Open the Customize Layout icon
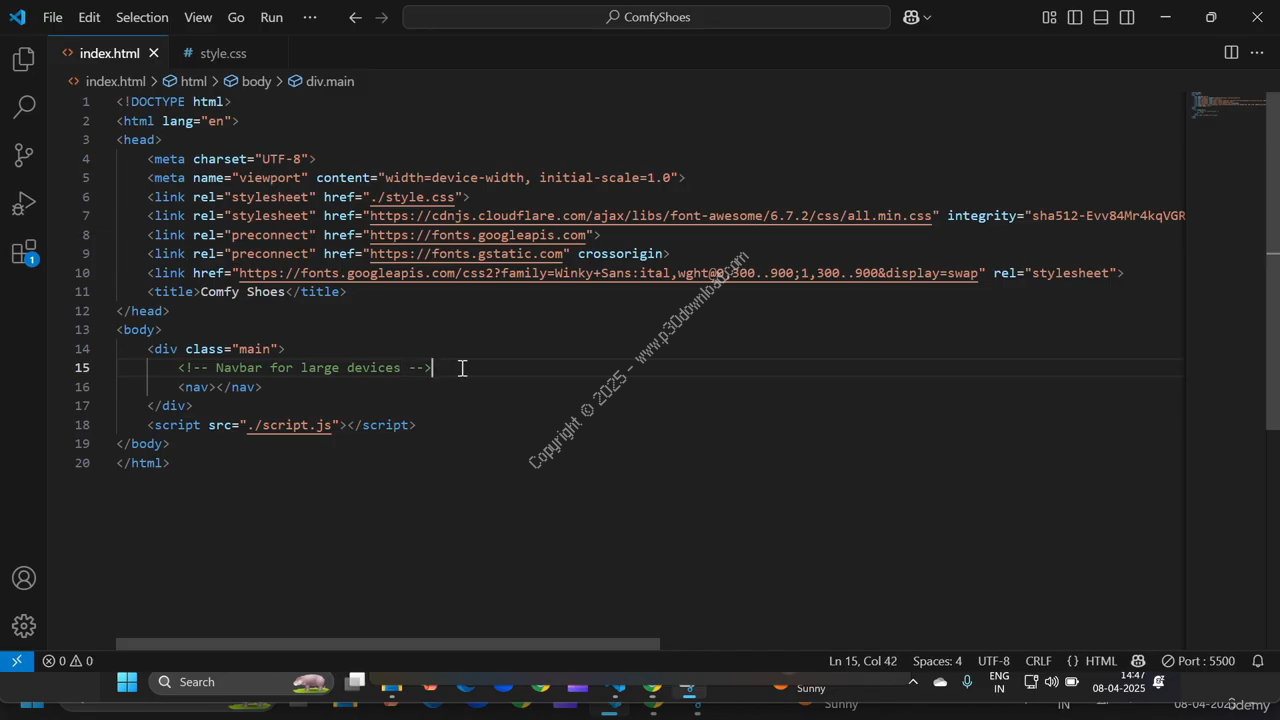The image size is (1280, 720). [1049, 17]
